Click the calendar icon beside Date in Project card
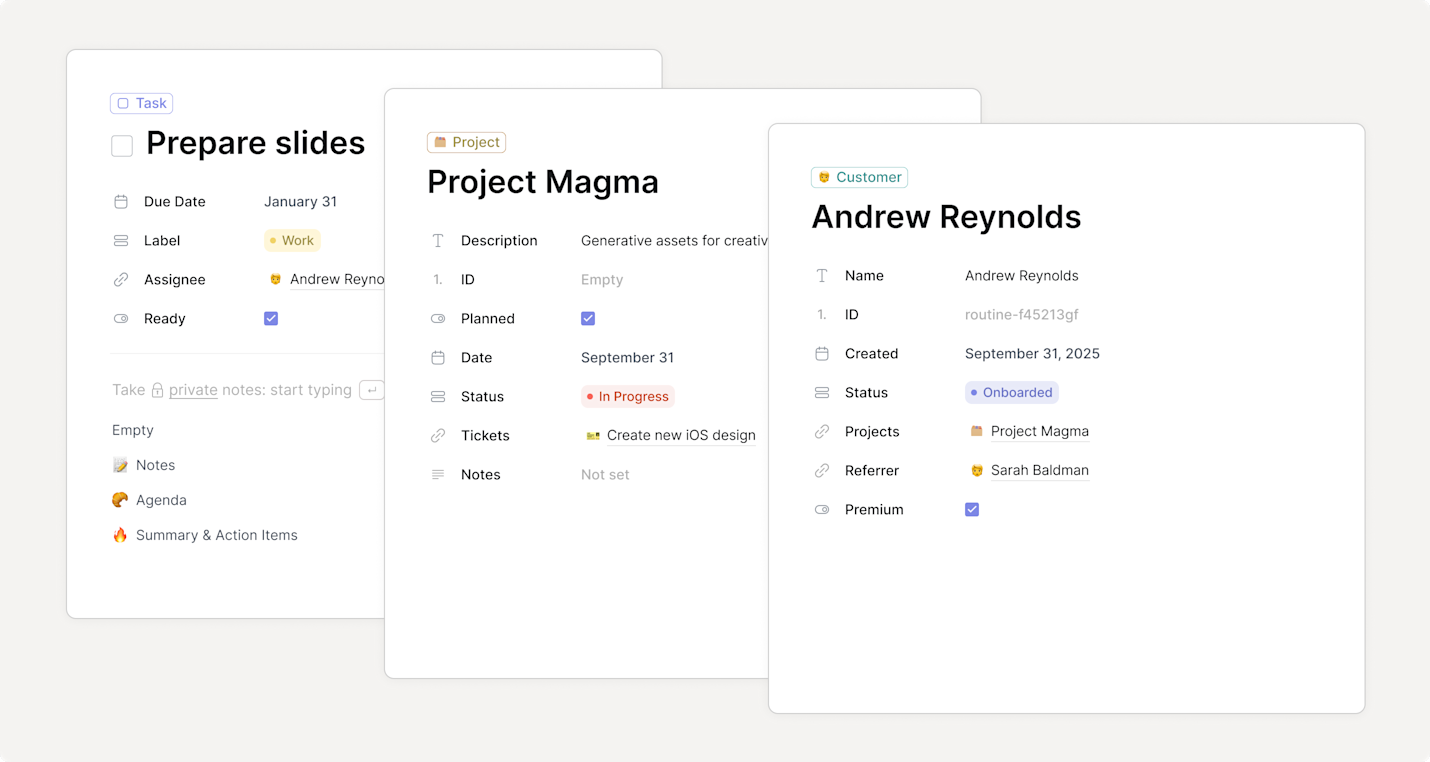The width and height of the screenshot is (1430, 762). pyautogui.click(x=438, y=358)
